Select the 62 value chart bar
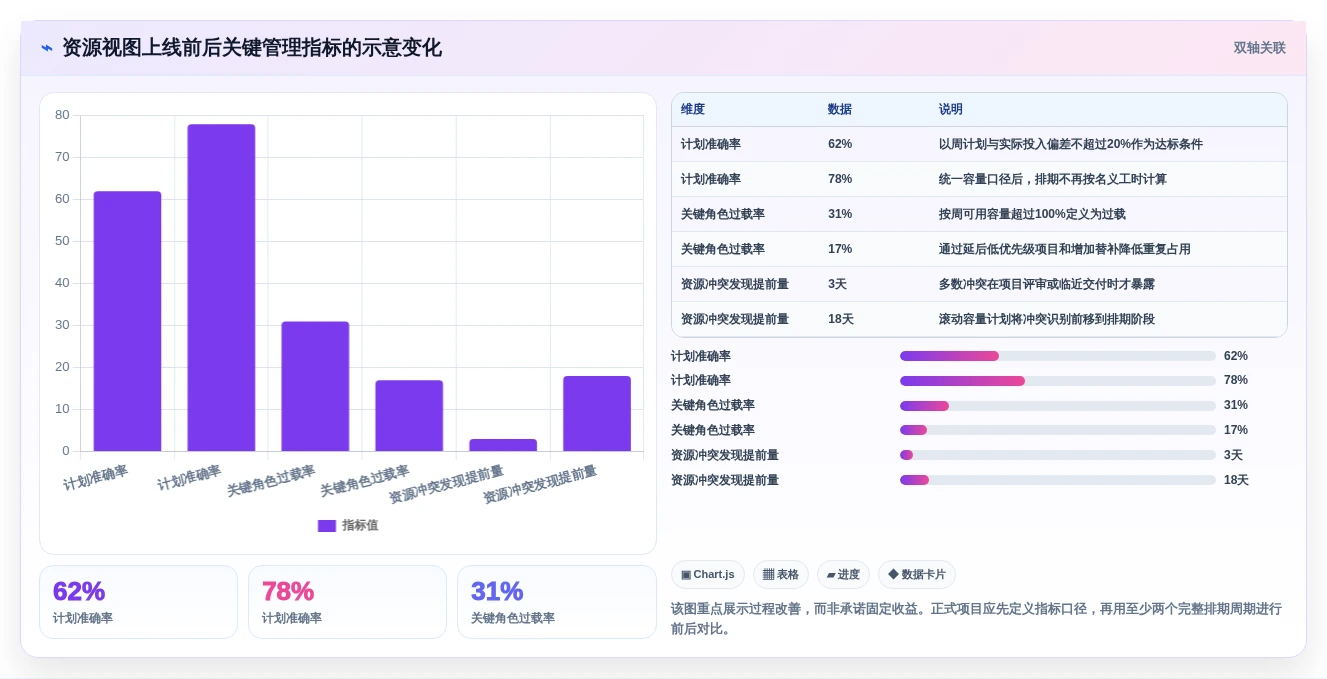This screenshot has width=1327, height=679. [x=127, y=321]
